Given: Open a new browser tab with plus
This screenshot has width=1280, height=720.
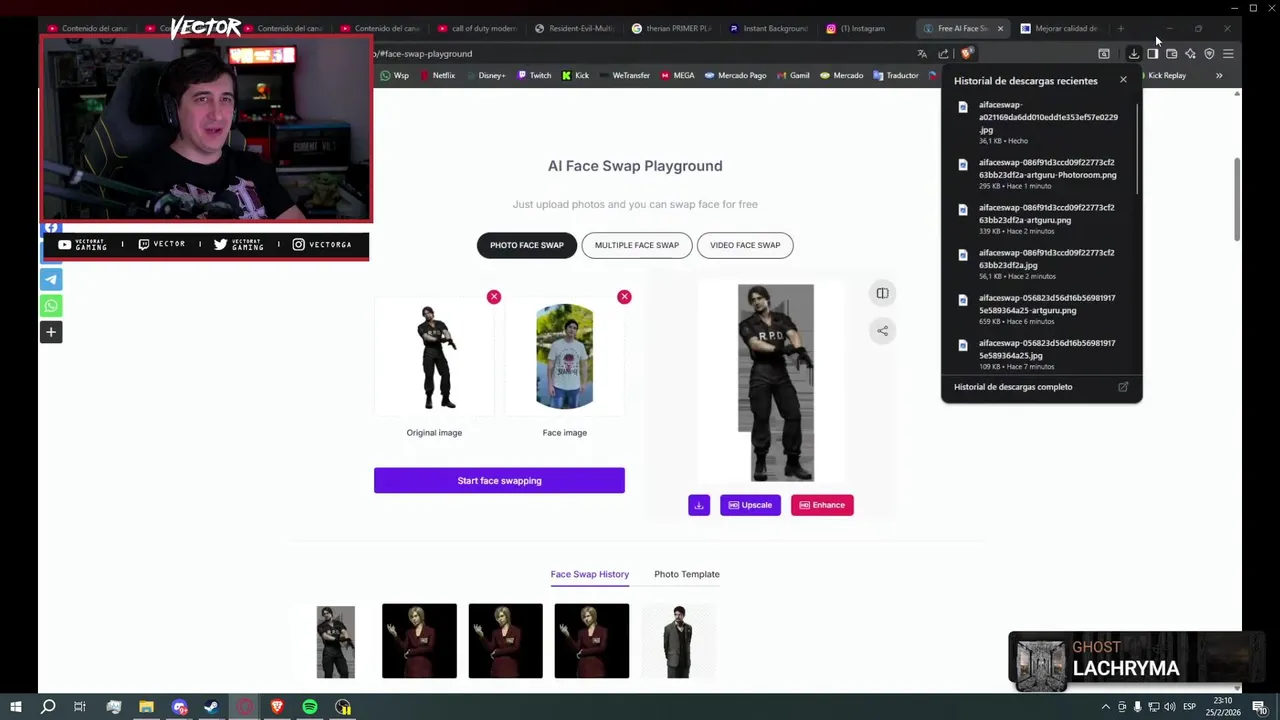Looking at the screenshot, I should (x=1121, y=28).
